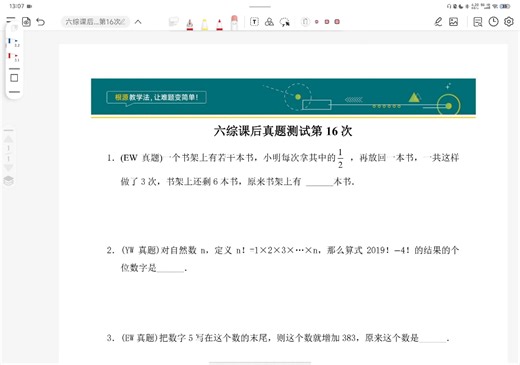Screen dimensions: 520x365
Task: Tap the greyed pen-style icon in toolbar
Action: (x=305, y=22)
